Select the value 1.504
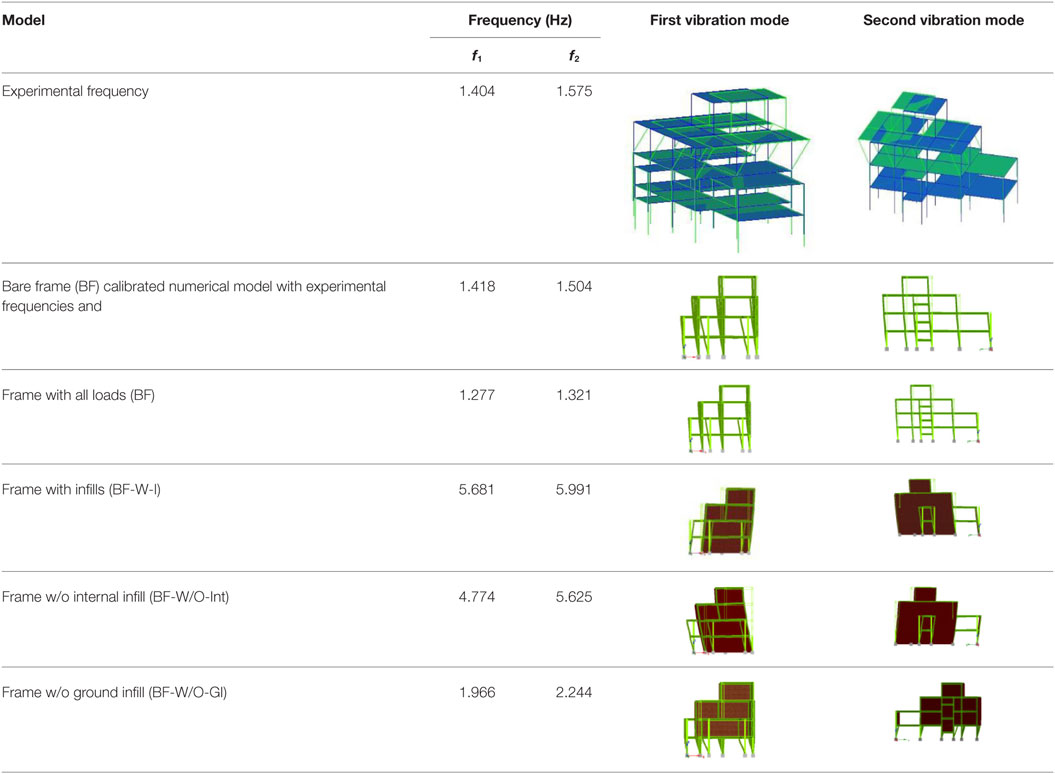The image size is (1055, 774). (x=574, y=287)
